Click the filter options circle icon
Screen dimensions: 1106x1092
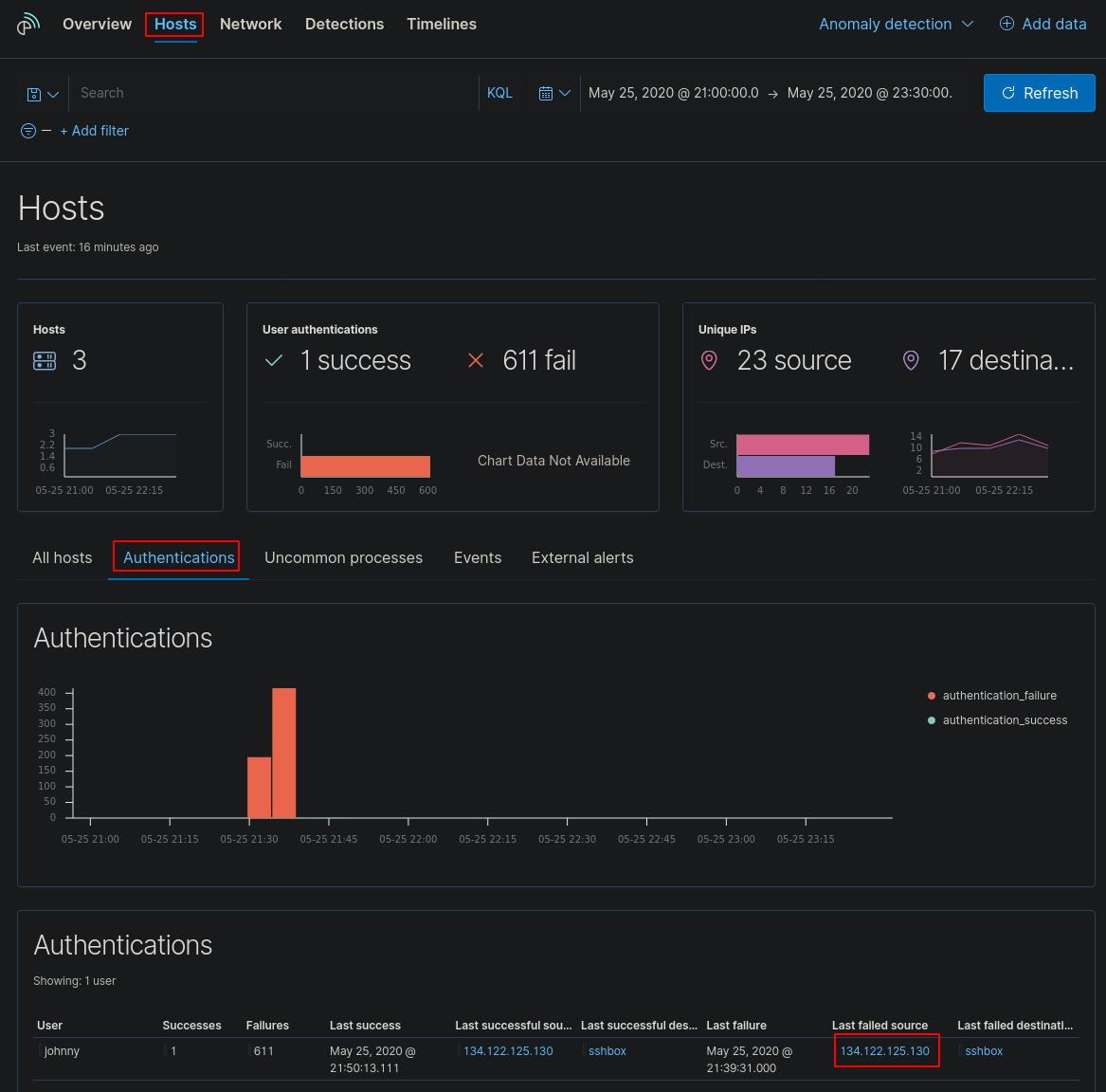click(28, 131)
